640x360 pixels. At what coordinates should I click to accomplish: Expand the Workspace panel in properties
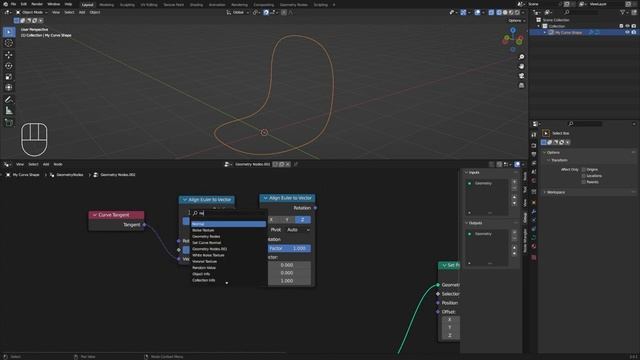[x=544, y=192]
